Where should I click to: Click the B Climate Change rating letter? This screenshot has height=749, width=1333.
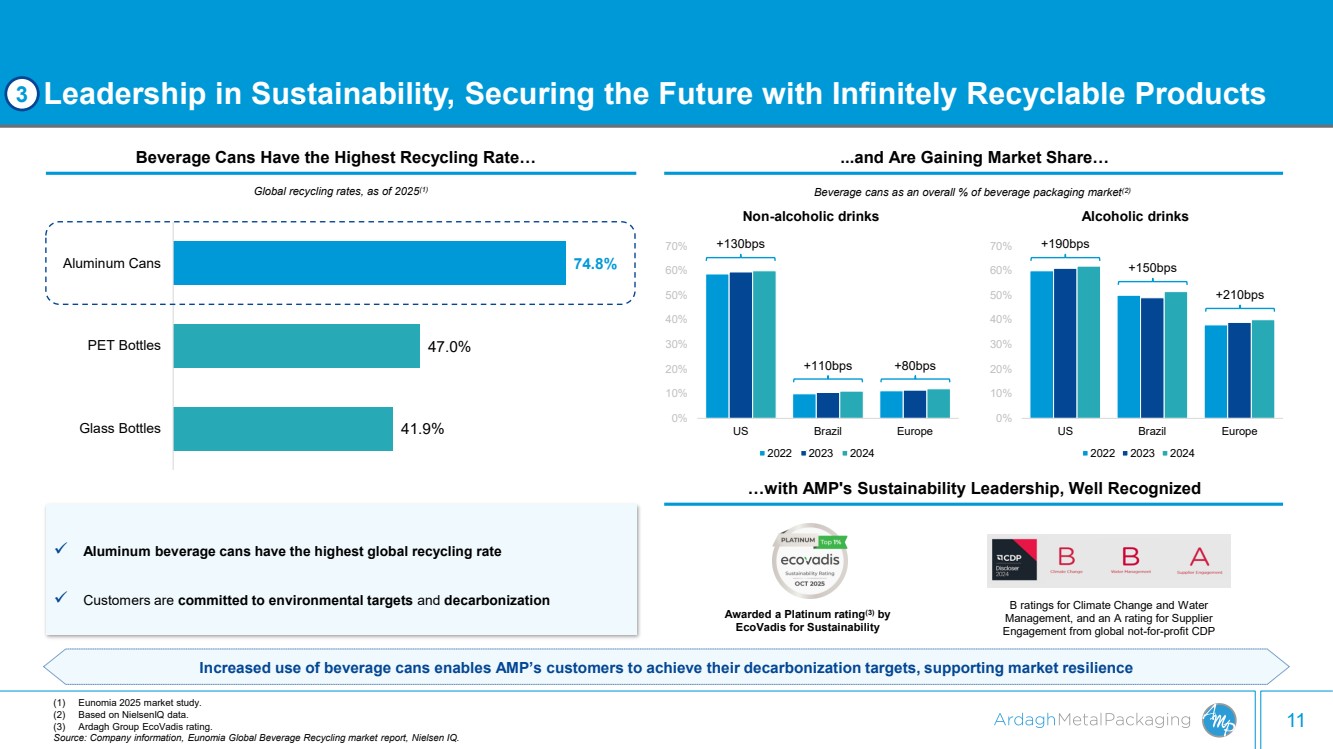click(x=1067, y=558)
